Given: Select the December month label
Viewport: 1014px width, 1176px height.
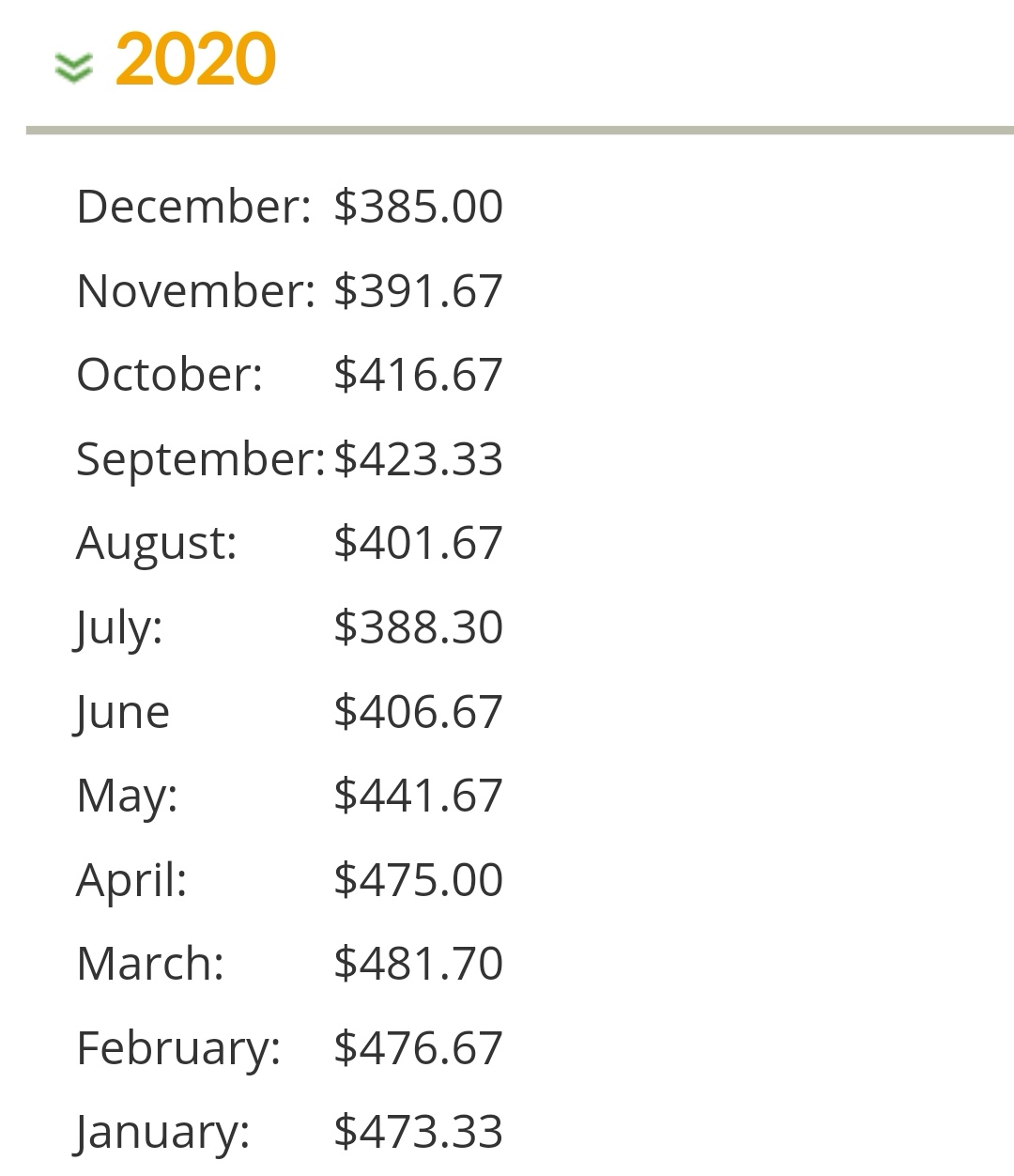Looking at the screenshot, I should [193, 207].
